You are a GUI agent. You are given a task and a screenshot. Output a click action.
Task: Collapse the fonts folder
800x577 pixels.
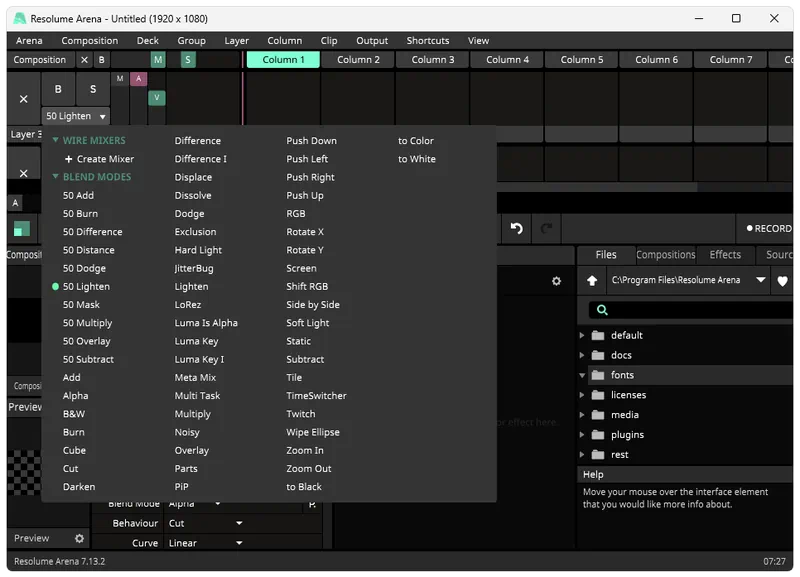[582, 375]
